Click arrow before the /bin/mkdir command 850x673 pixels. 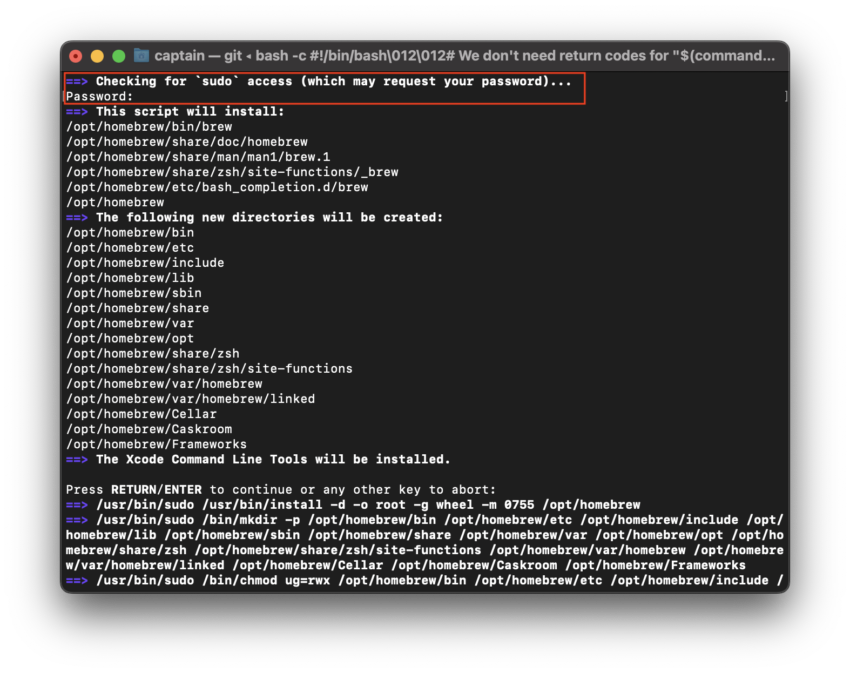click(77, 520)
